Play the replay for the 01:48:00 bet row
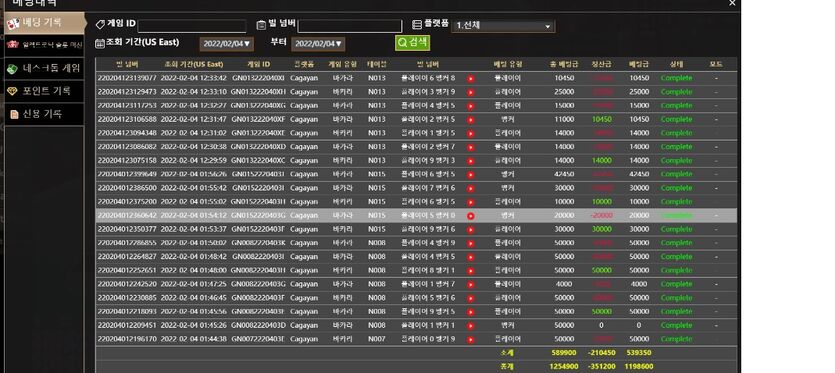 pyautogui.click(x=471, y=271)
